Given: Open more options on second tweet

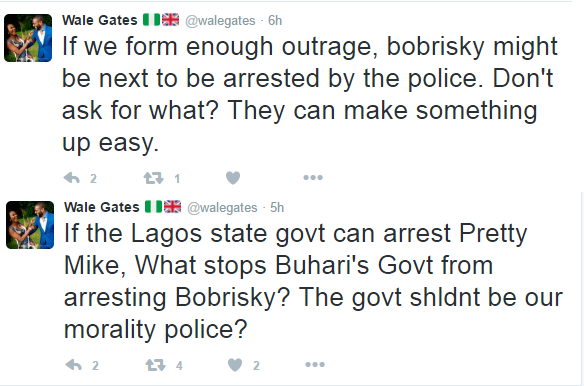Looking at the screenshot, I should 315,364.
